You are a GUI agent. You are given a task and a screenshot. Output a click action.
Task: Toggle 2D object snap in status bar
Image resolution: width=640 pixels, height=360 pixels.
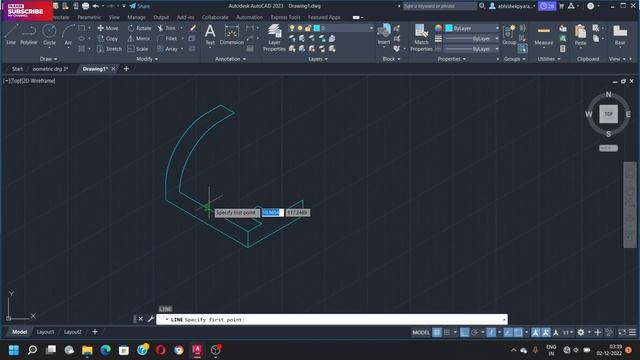pyautogui.click(x=518, y=332)
